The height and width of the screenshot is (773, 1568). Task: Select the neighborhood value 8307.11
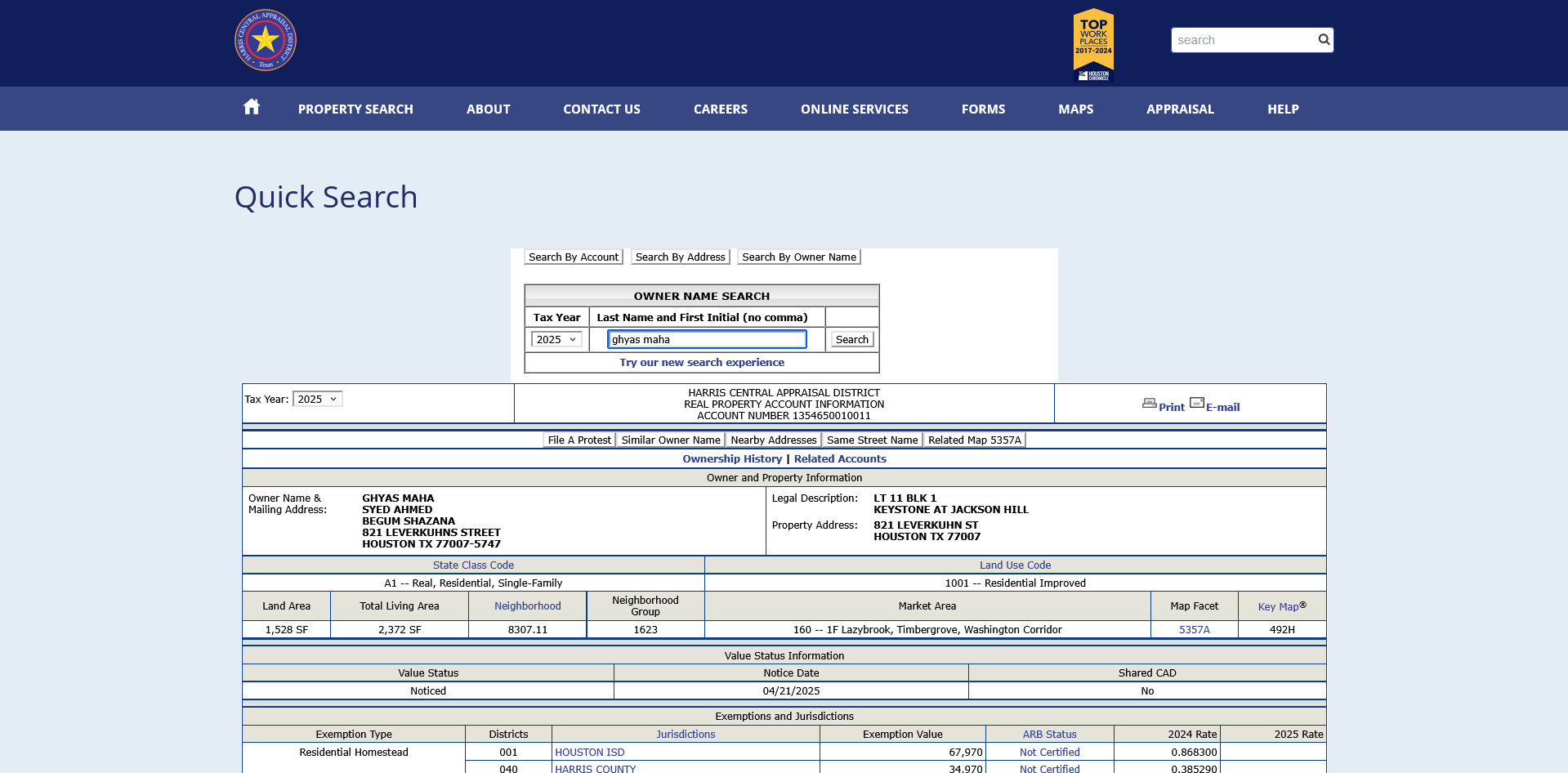(x=528, y=630)
